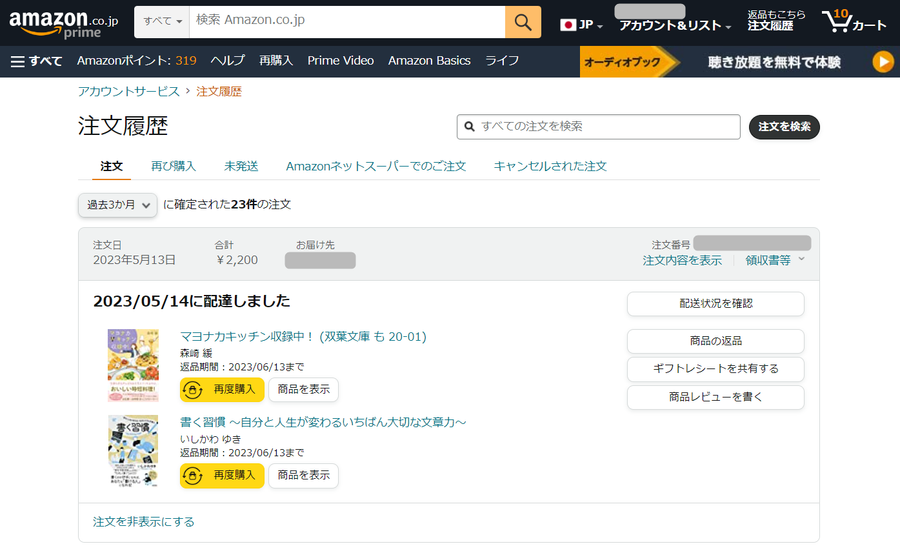Open the hamburger すべて menu
Viewport: 900px width, 546px height.
36,61
